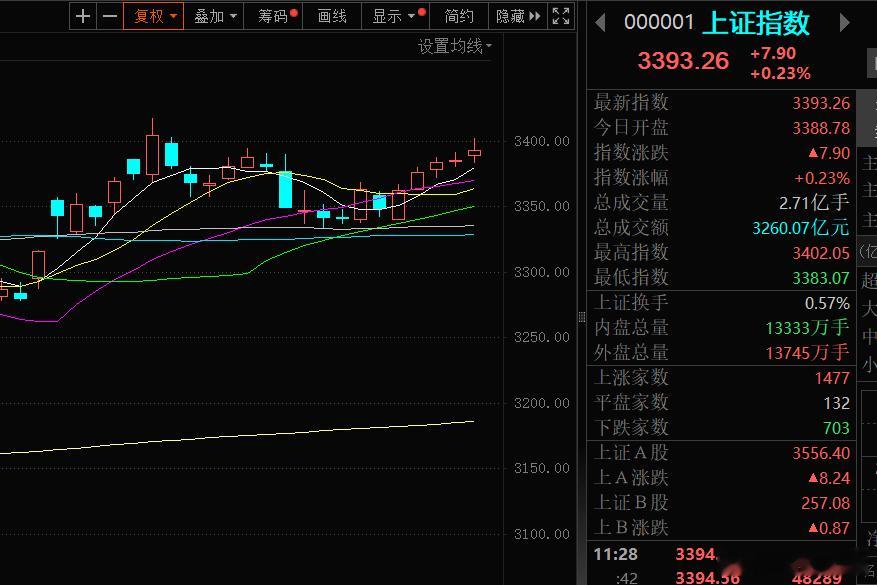This screenshot has height=585, width=877.
Task: Click the plus zoom-in chart button
Action: pos(83,16)
